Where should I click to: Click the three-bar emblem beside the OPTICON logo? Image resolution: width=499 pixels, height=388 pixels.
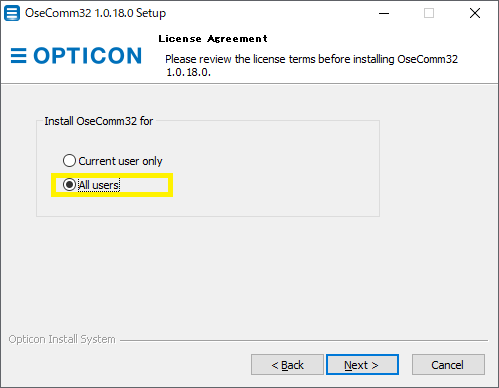(19, 55)
